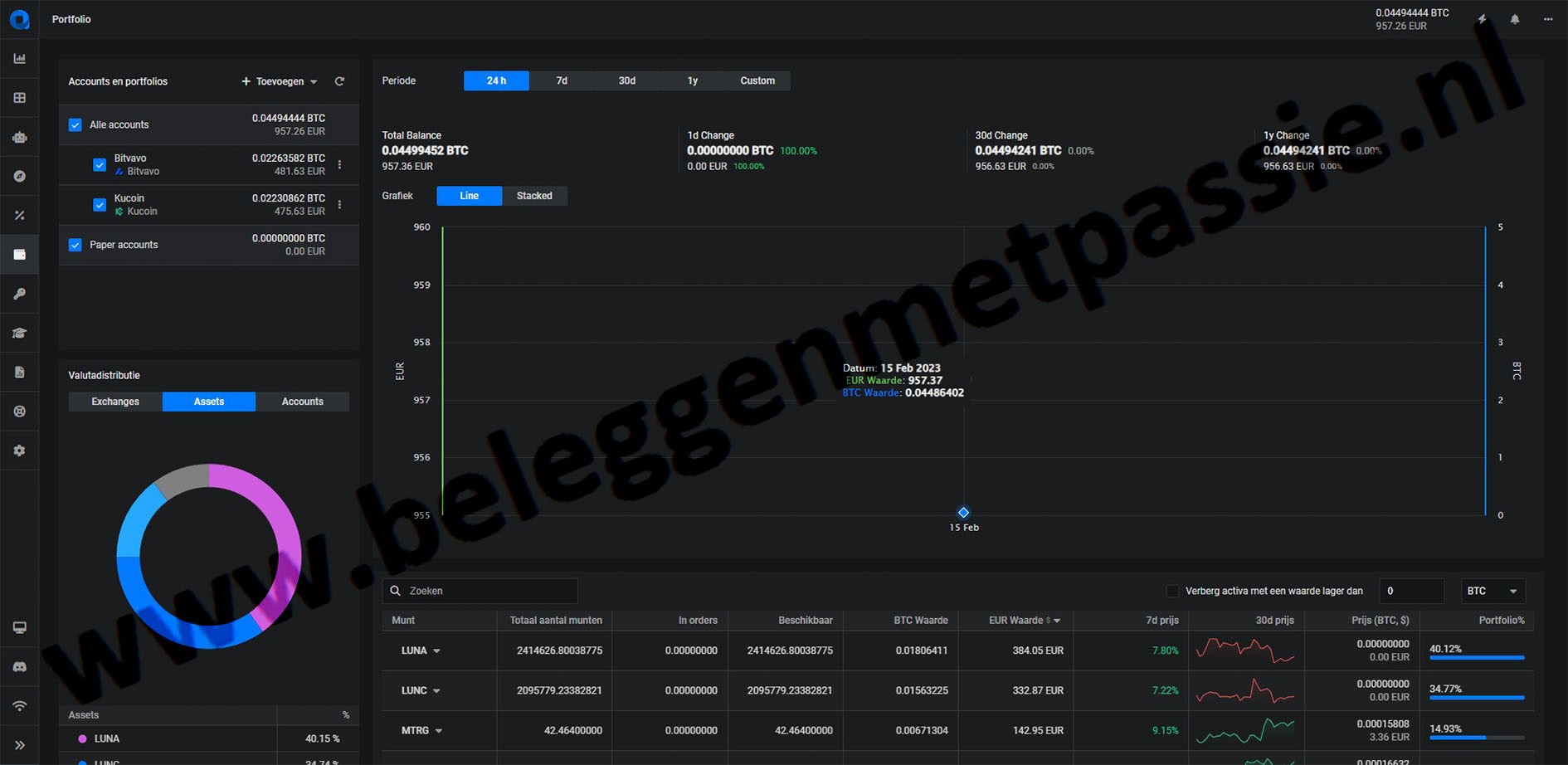The image size is (1568, 765).
Task: Open the BTC currency dropdown
Action: [x=1492, y=591]
